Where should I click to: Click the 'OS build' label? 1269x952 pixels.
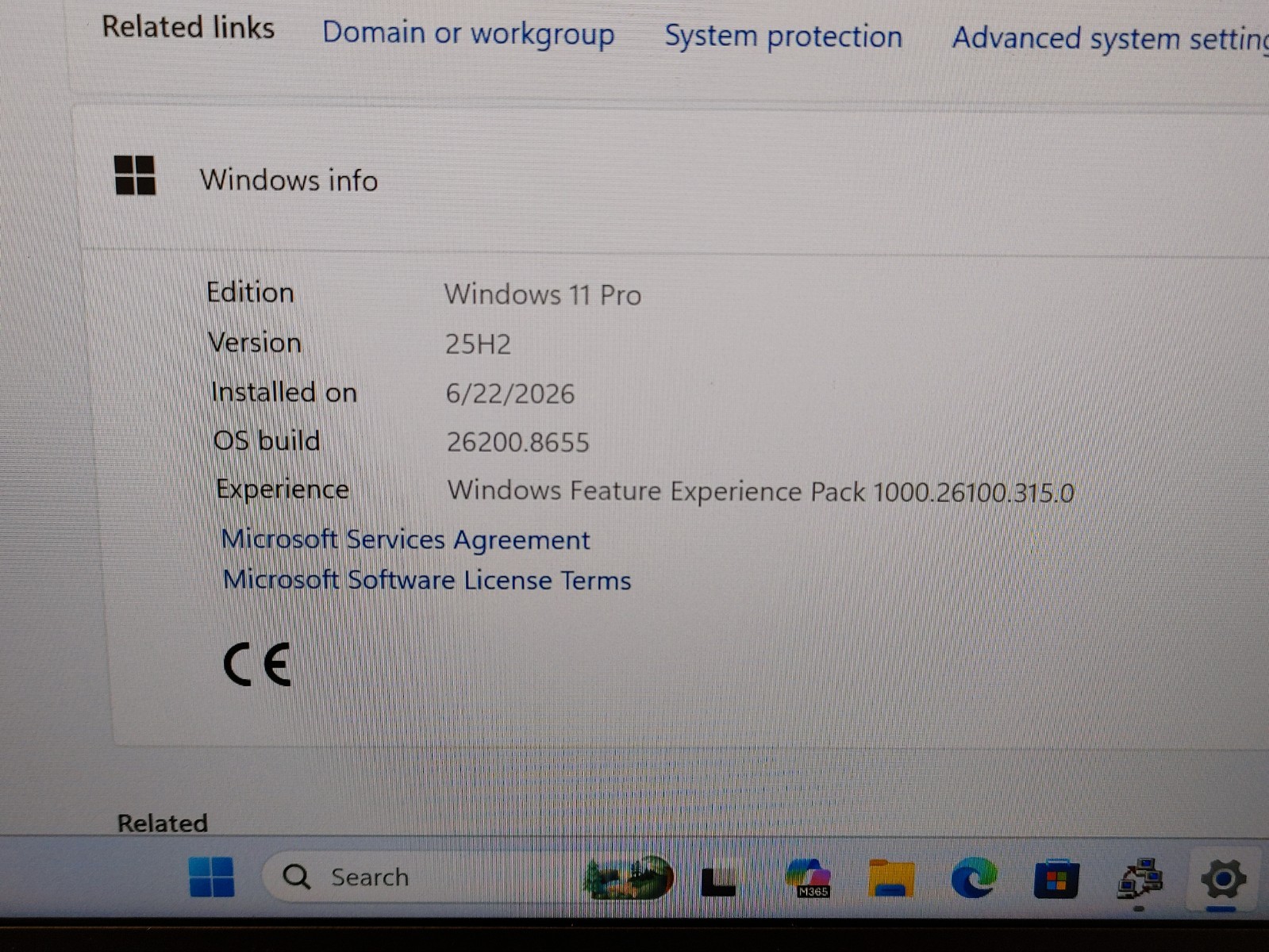267,440
